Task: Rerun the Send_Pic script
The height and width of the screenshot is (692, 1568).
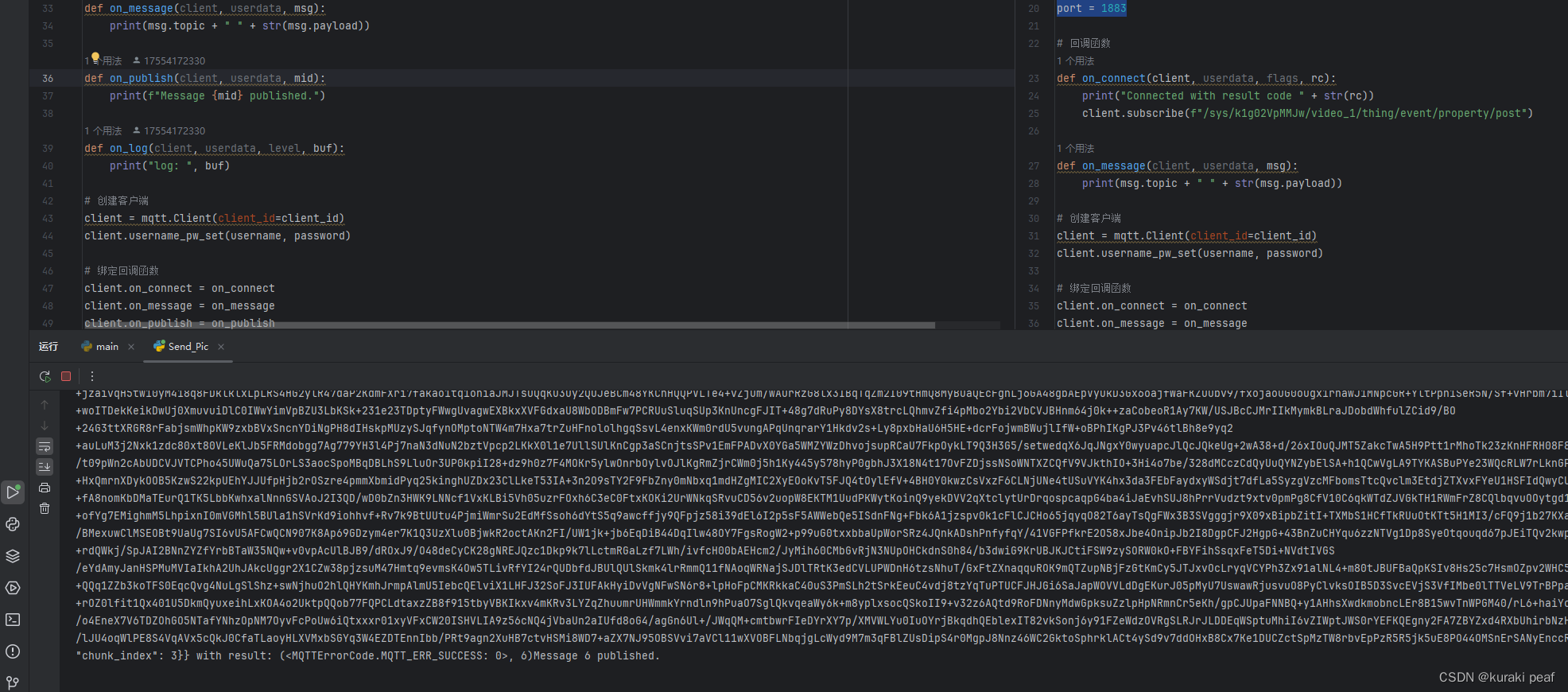Action: pos(45,376)
